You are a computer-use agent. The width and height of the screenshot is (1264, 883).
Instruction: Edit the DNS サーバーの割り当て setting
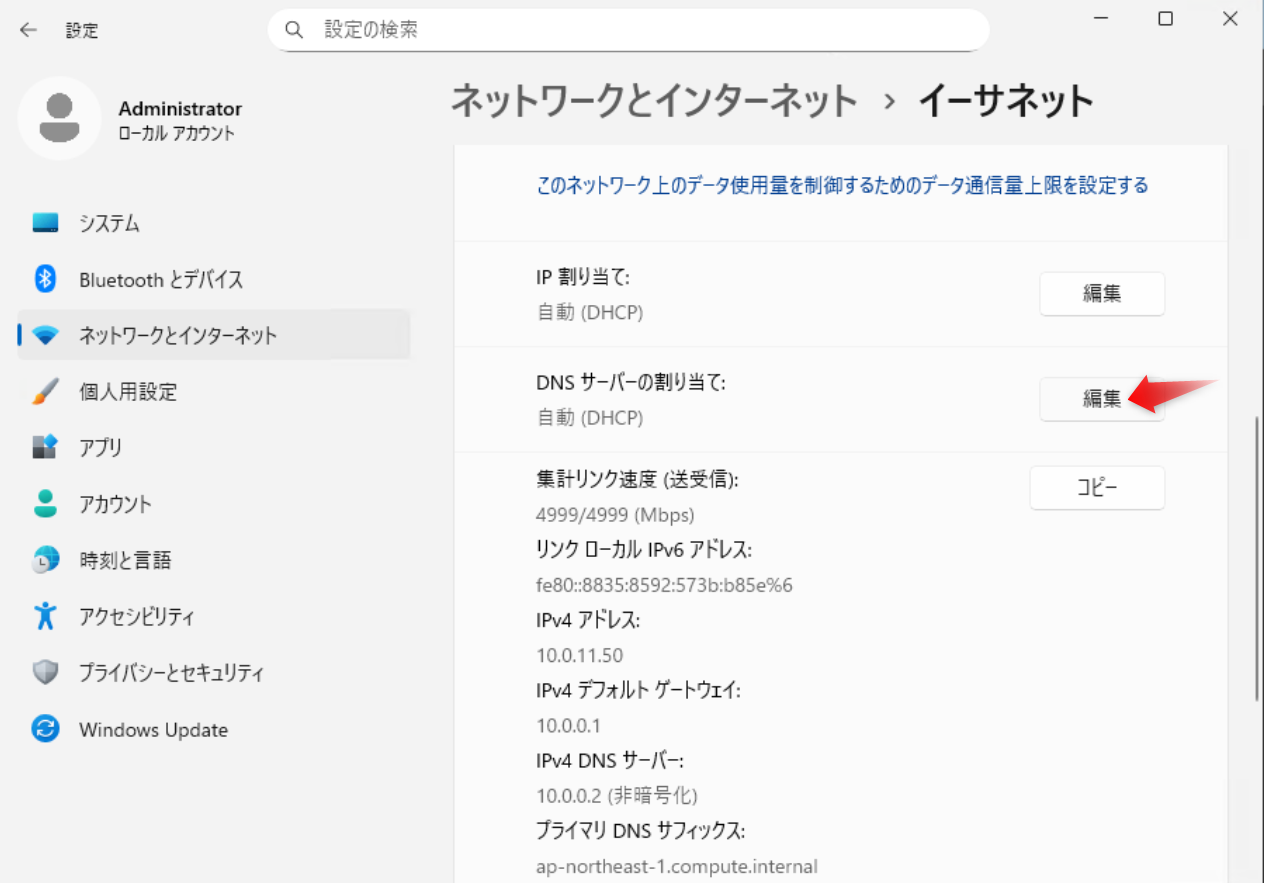pyautogui.click(x=1101, y=399)
